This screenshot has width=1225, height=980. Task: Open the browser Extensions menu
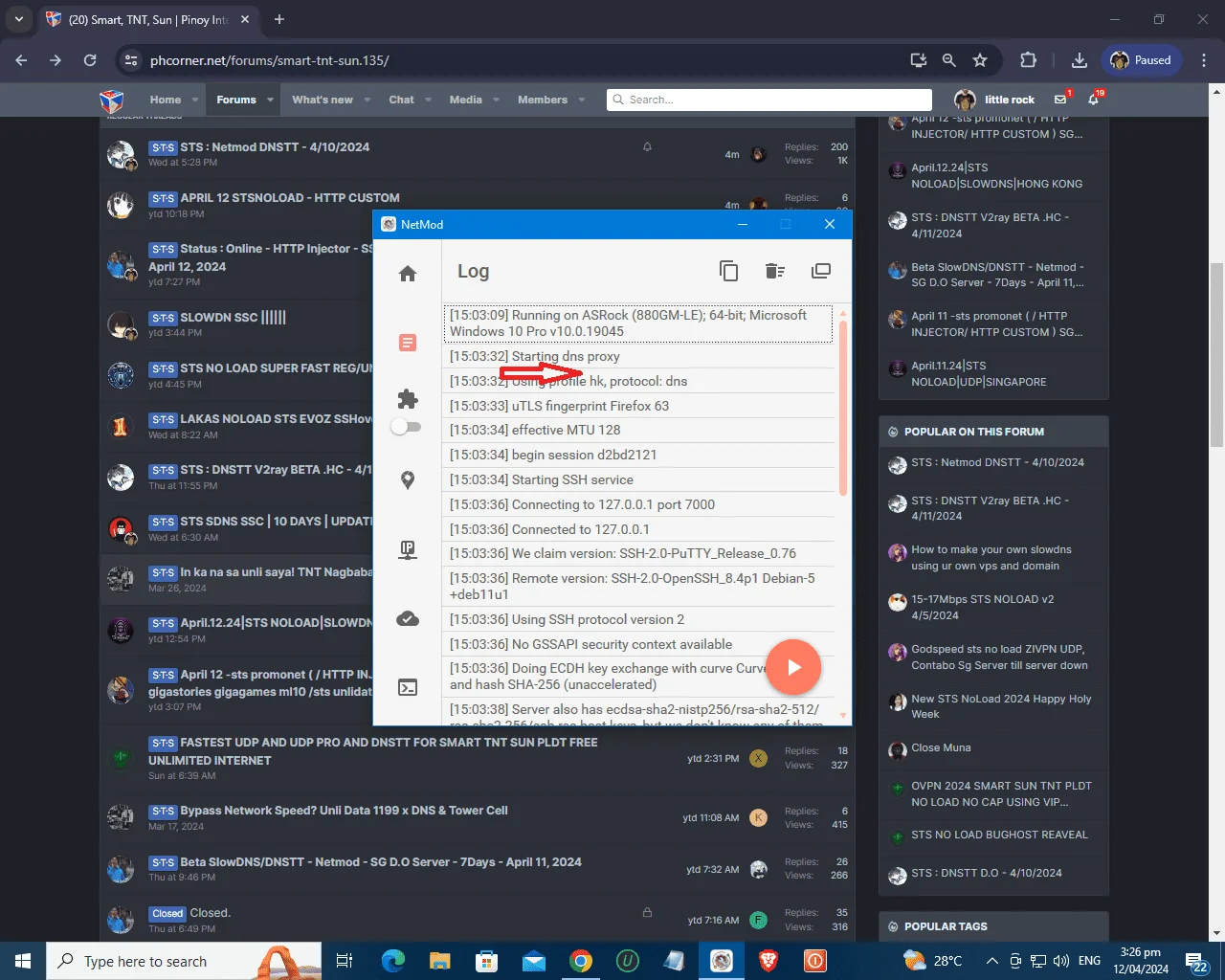(x=1028, y=60)
